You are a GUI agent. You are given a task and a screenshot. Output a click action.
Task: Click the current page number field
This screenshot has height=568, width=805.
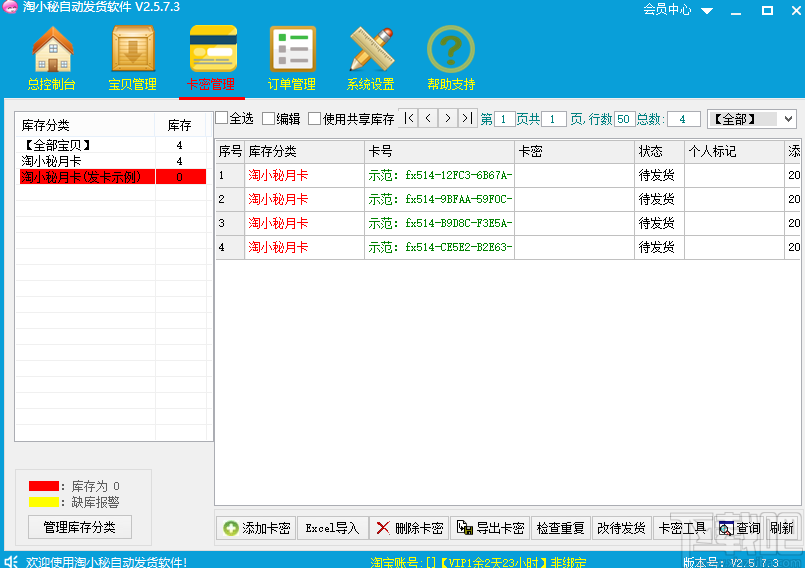504,119
